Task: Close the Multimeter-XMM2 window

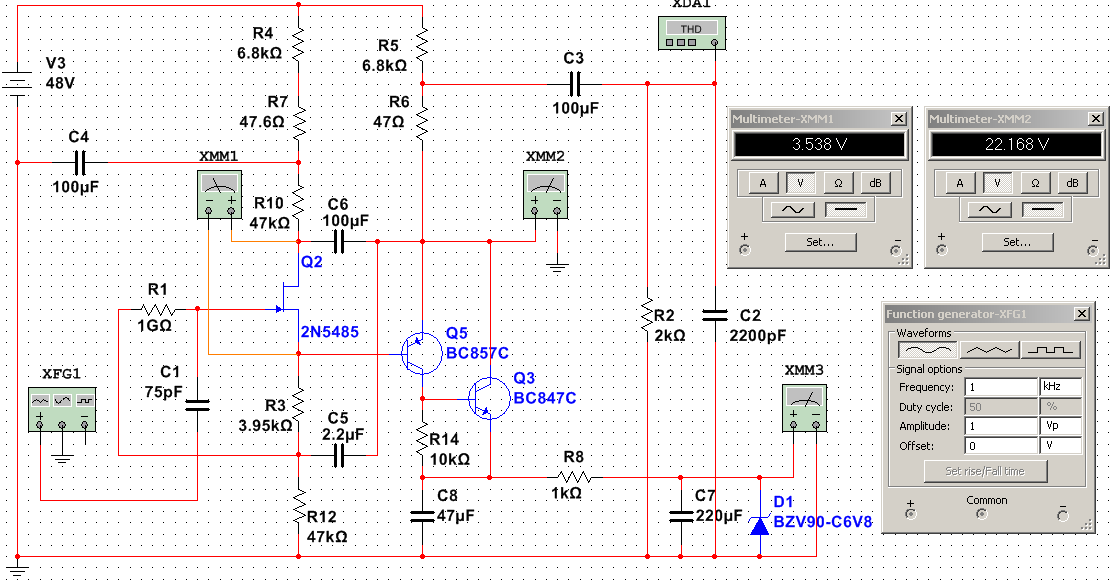Action: (x=1096, y=119)
